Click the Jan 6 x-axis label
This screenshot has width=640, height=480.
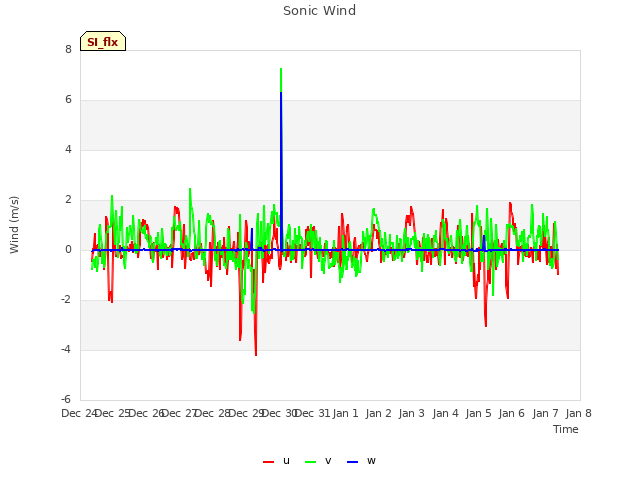click(x=511, y=413)
